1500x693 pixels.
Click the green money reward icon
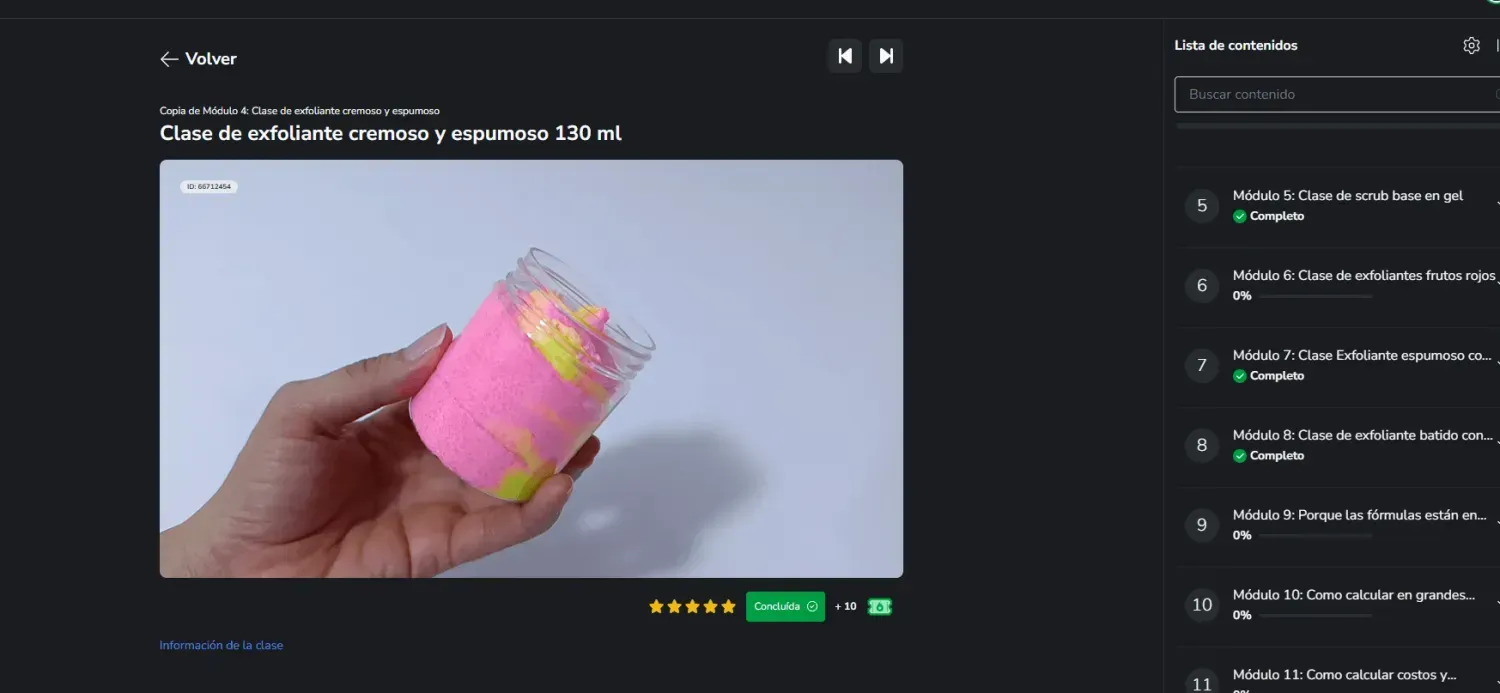pyautogui.click(x=879, y=606)
